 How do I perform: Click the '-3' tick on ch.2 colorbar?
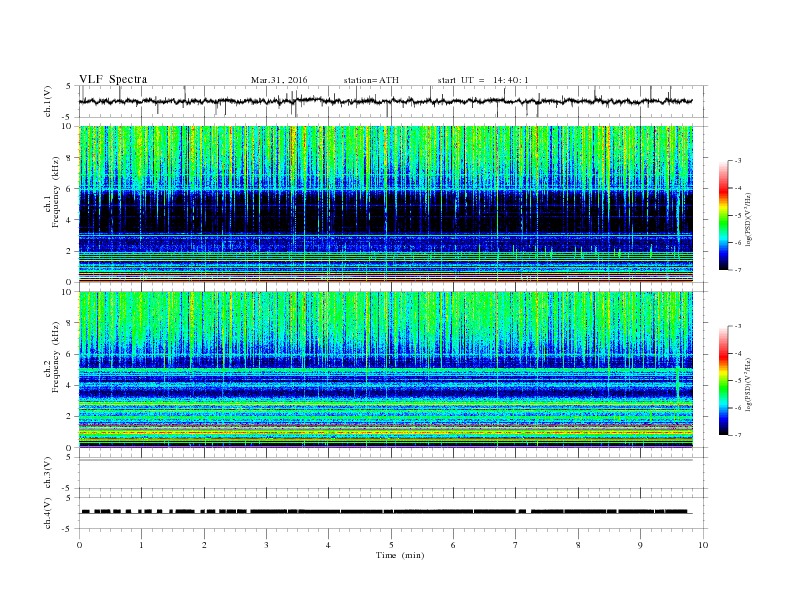(738, 326)
